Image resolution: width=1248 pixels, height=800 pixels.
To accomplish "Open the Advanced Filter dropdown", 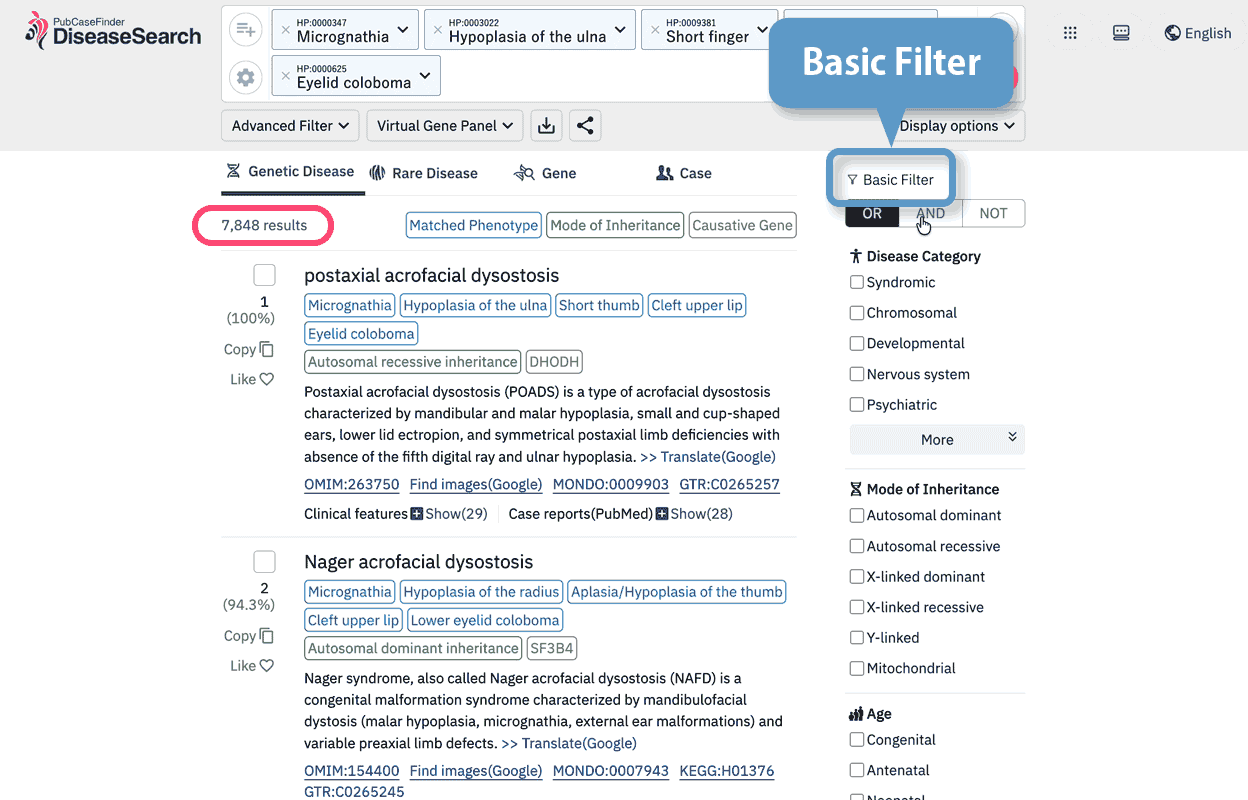I will pyautogui.click(x=290, y=126).
